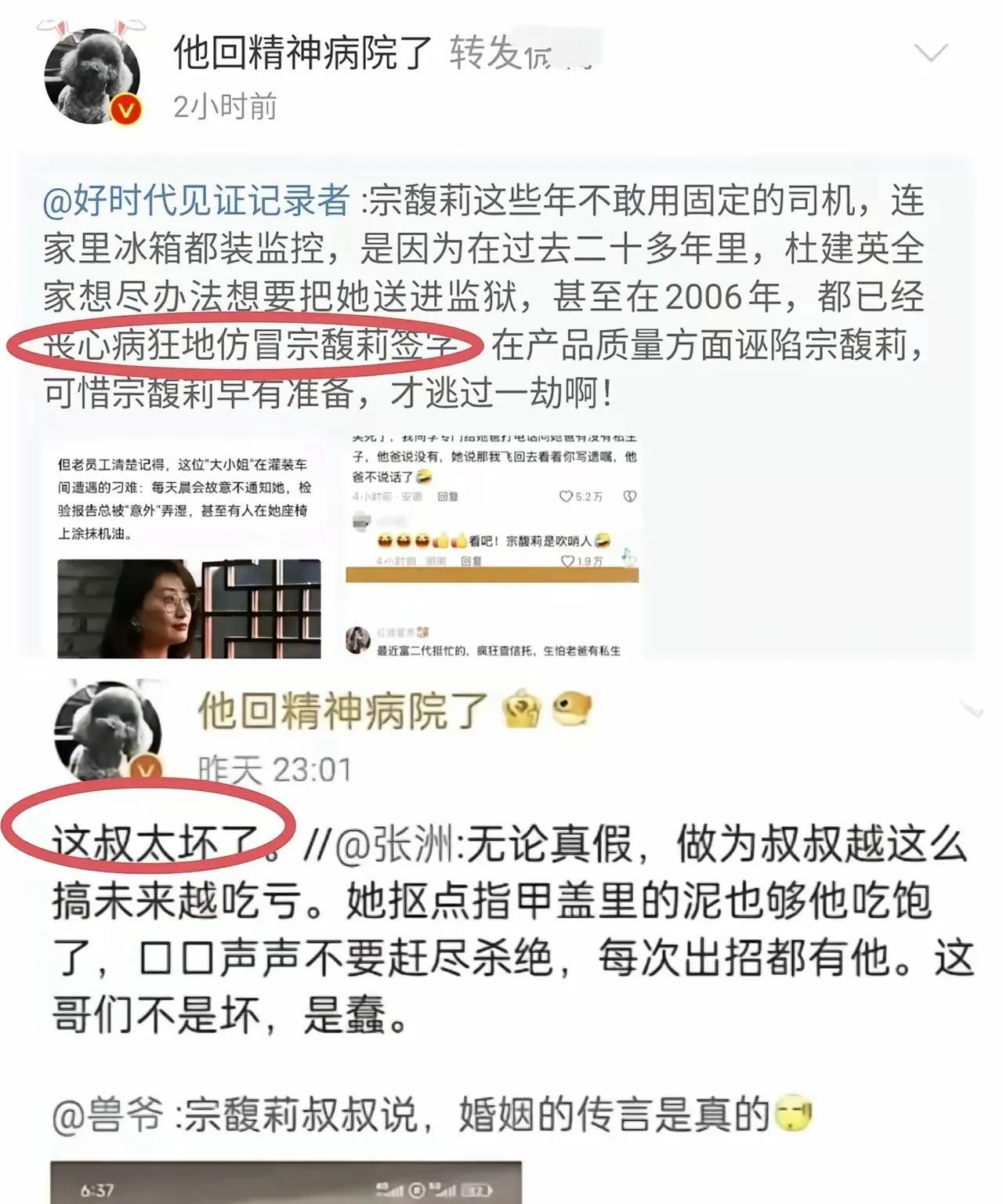Image resolution: width=1003 pixels, height=1204 pixels.
Task: Tap the crown emoji badge beside username
Action: (522, 710)
